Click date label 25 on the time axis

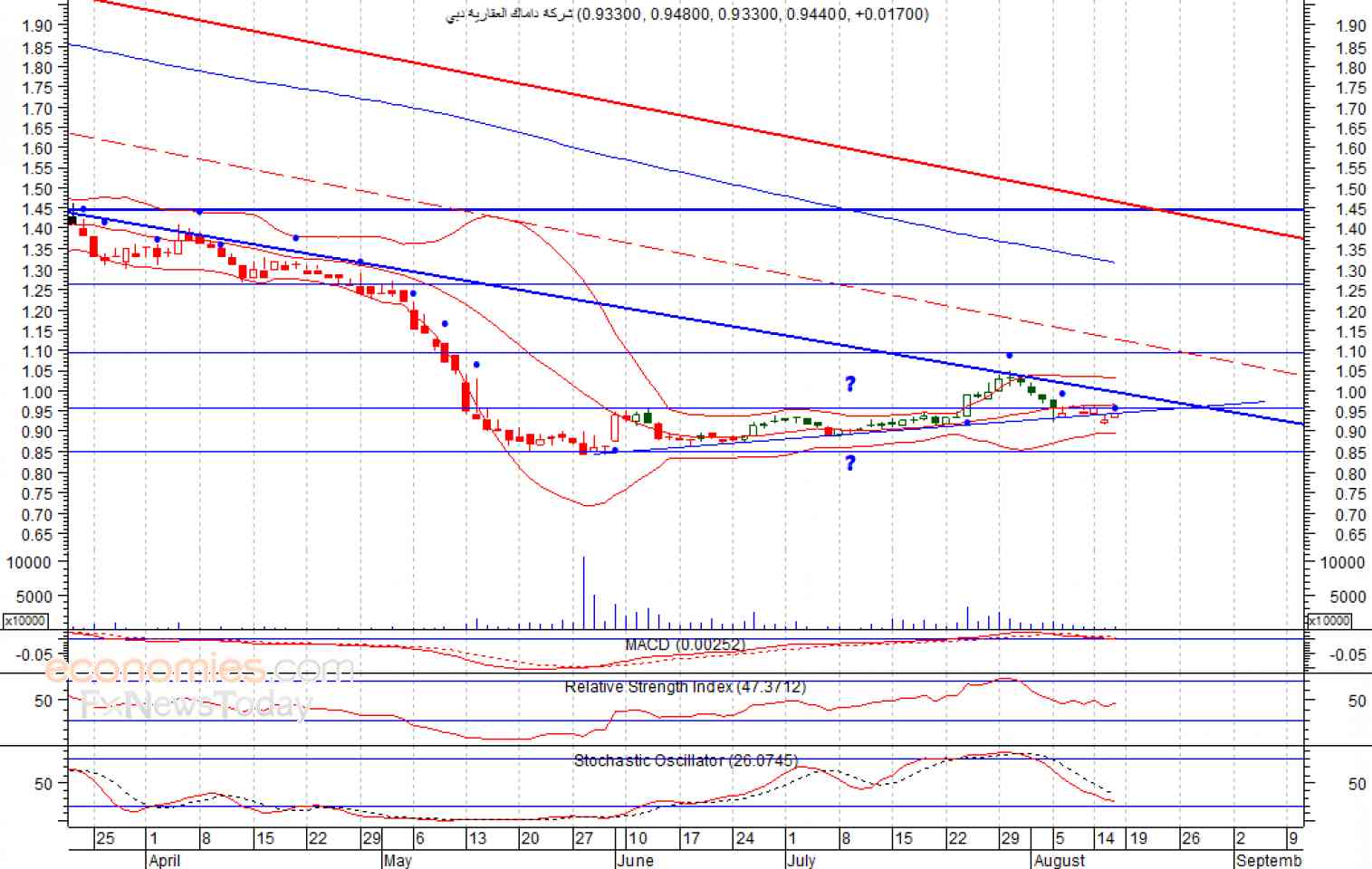[105, 838]
